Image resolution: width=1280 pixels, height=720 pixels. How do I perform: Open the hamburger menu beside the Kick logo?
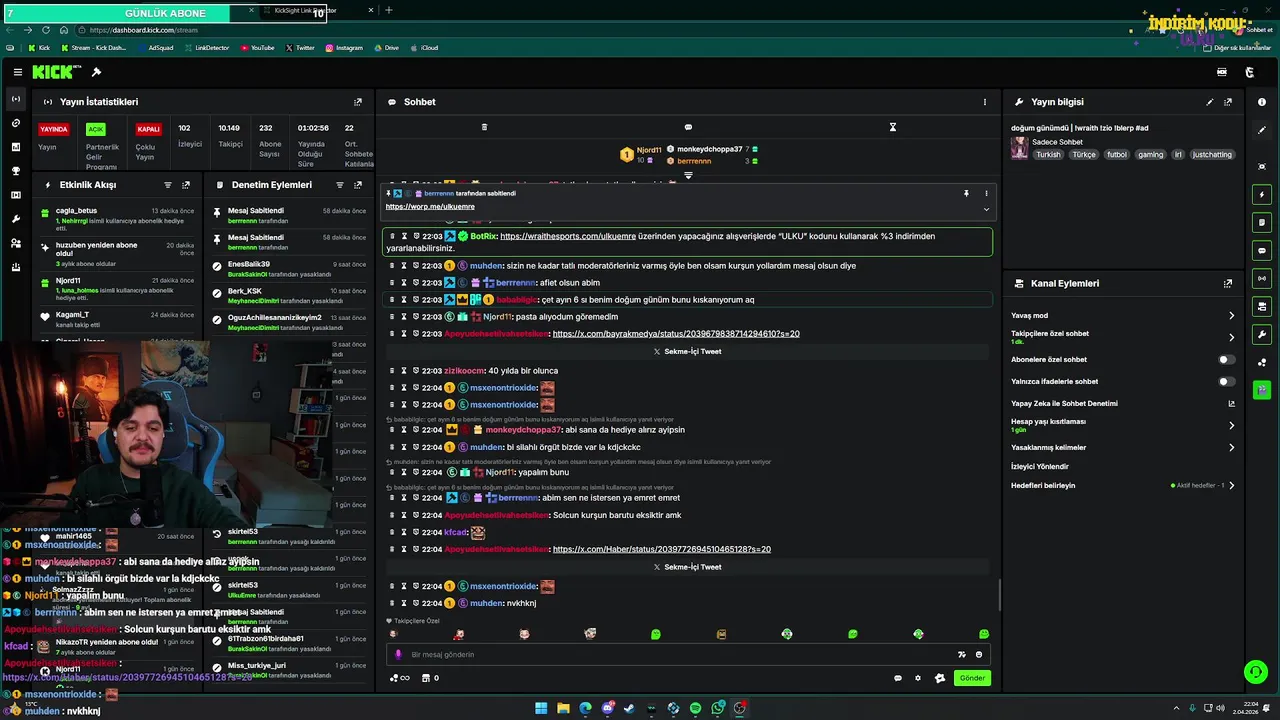click(x=18, y=72)
